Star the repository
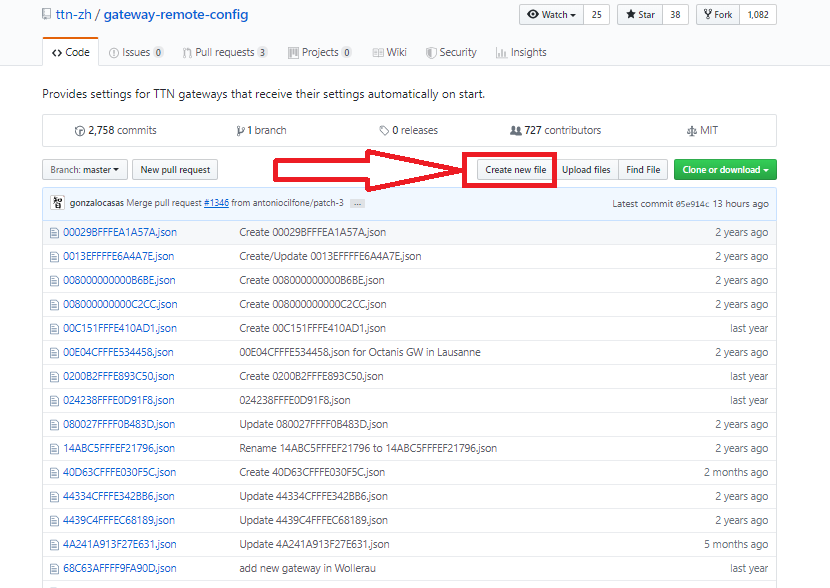 pyautogui.click(x=640, y=14)
